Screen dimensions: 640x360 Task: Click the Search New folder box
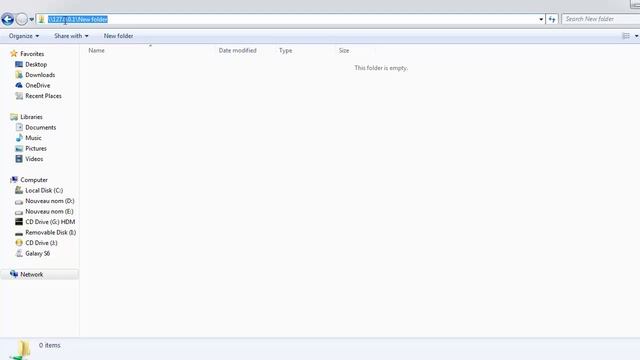tap(601, 19)
